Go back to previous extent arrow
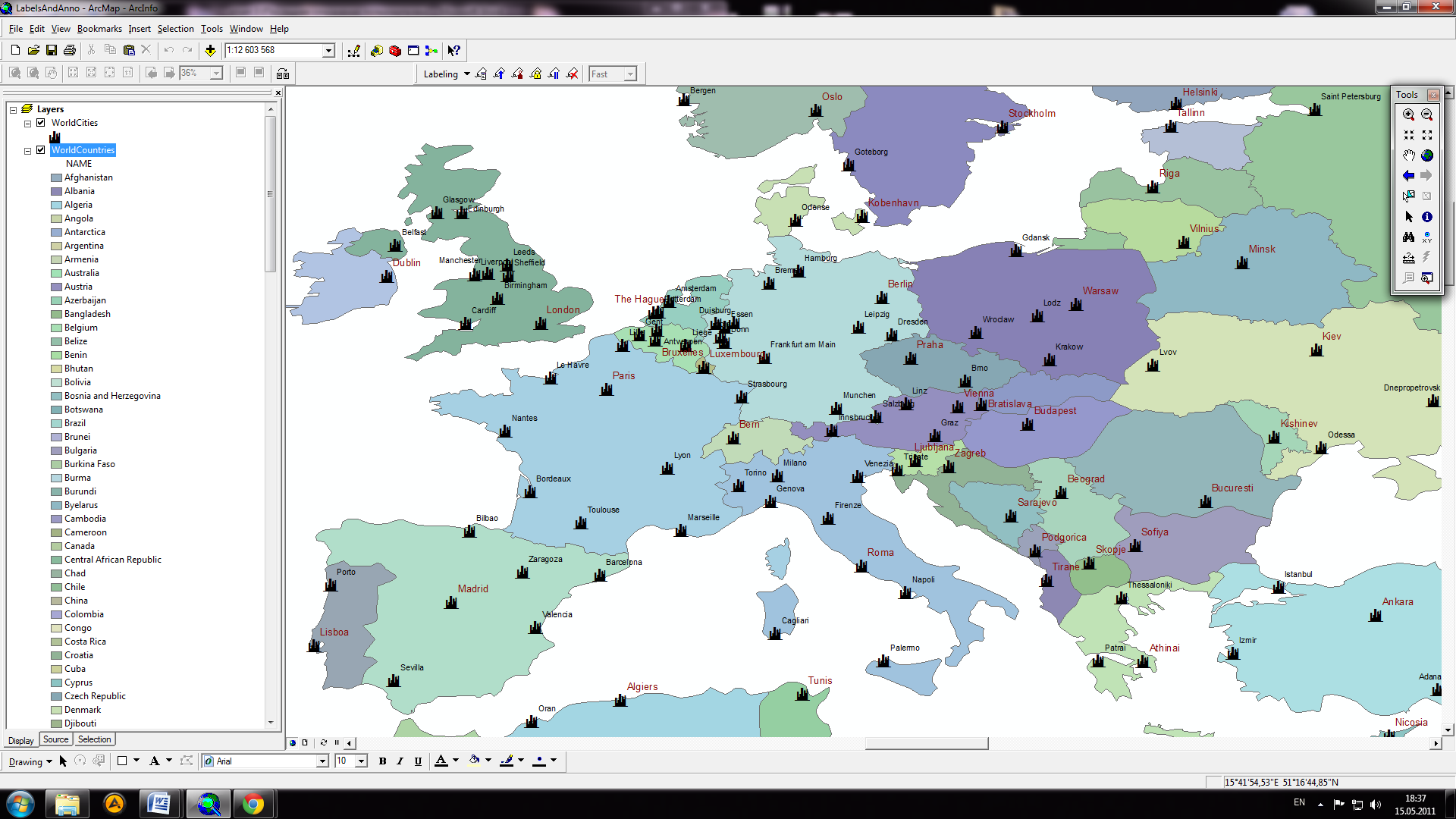This screenshot has height=819, width=1456. coord(1408,176)
